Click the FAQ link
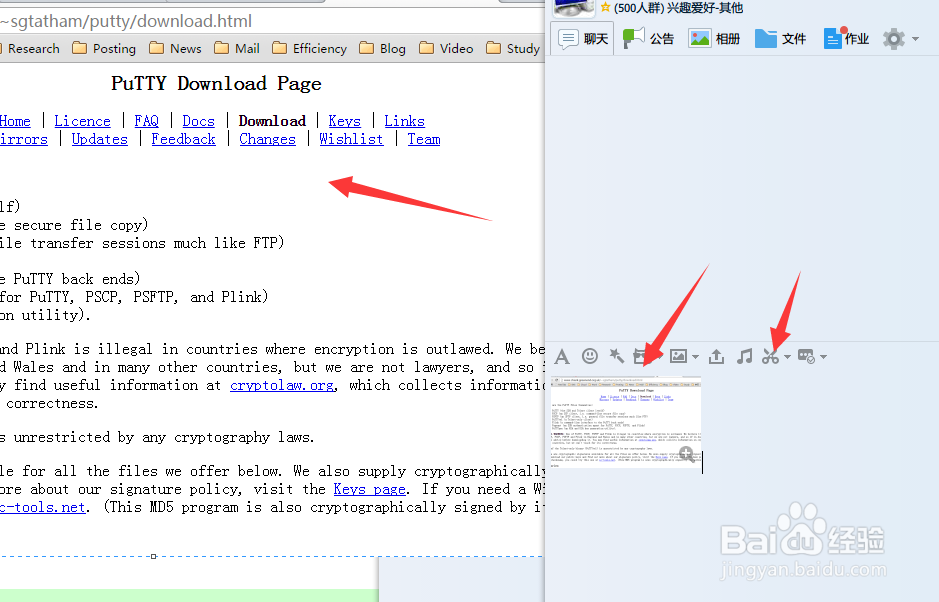The width and height of the screenshot is (939, 602). [147, 121]
